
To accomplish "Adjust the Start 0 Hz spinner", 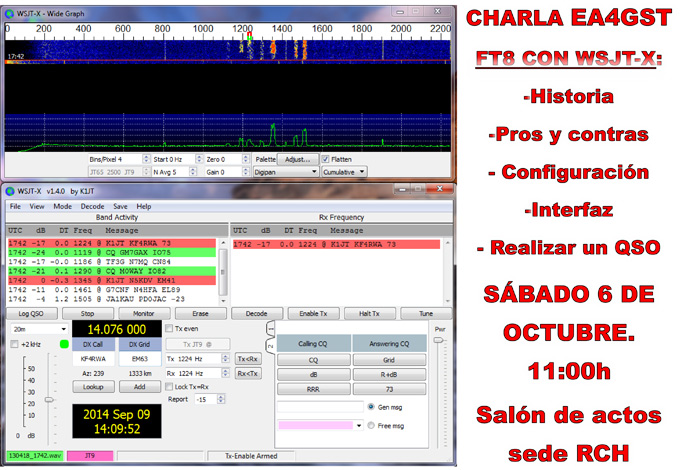I will click(x=199, y=160).
